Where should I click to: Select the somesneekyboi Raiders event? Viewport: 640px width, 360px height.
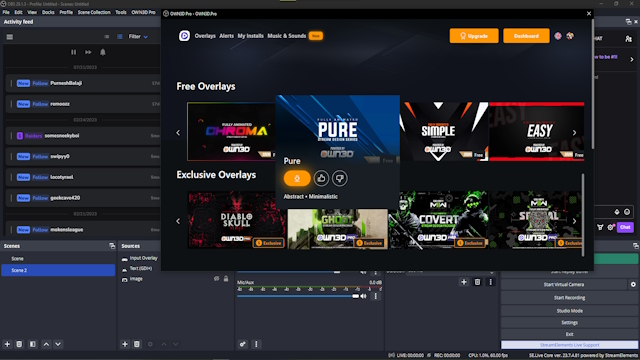tap(83, 136)
